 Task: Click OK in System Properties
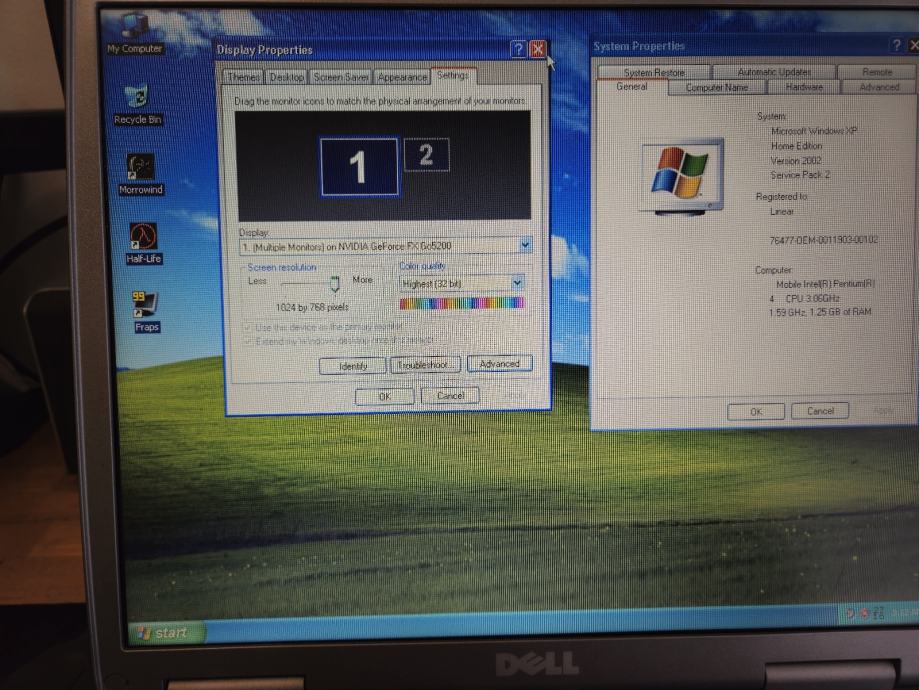[756, 412]
